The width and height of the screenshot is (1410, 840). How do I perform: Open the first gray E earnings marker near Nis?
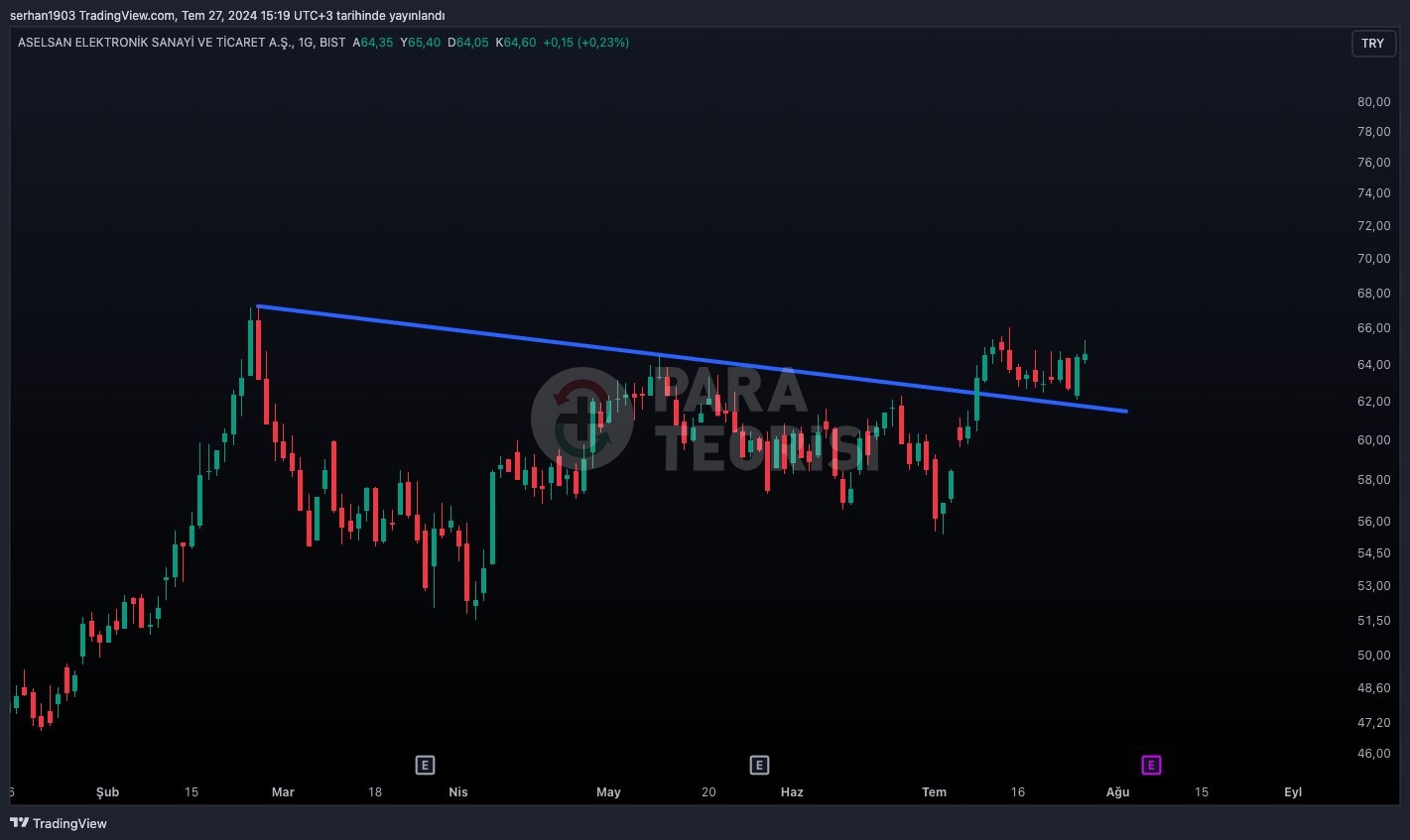point(425,765)
